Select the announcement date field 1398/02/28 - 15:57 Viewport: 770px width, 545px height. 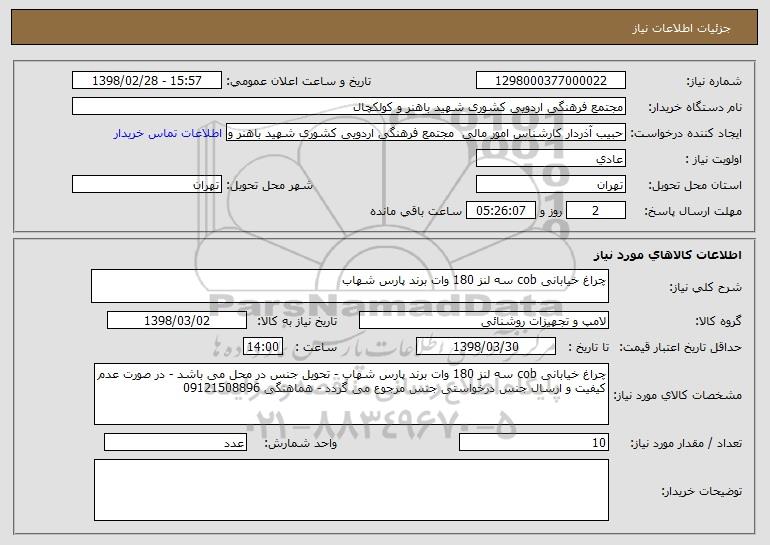click(147, 81)
